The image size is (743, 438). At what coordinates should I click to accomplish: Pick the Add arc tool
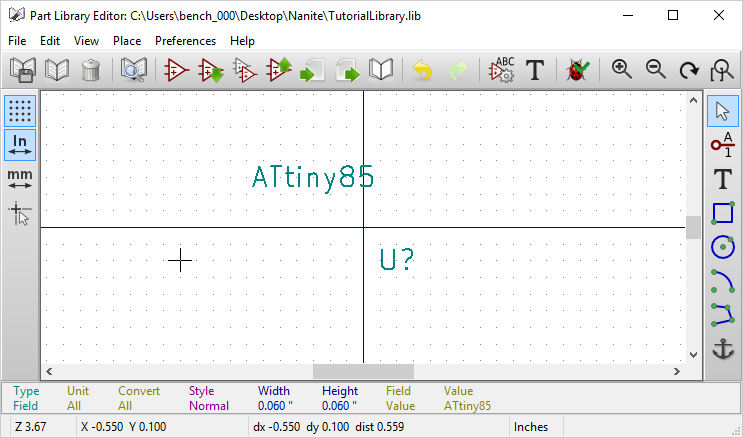click(x=722, y=281)
